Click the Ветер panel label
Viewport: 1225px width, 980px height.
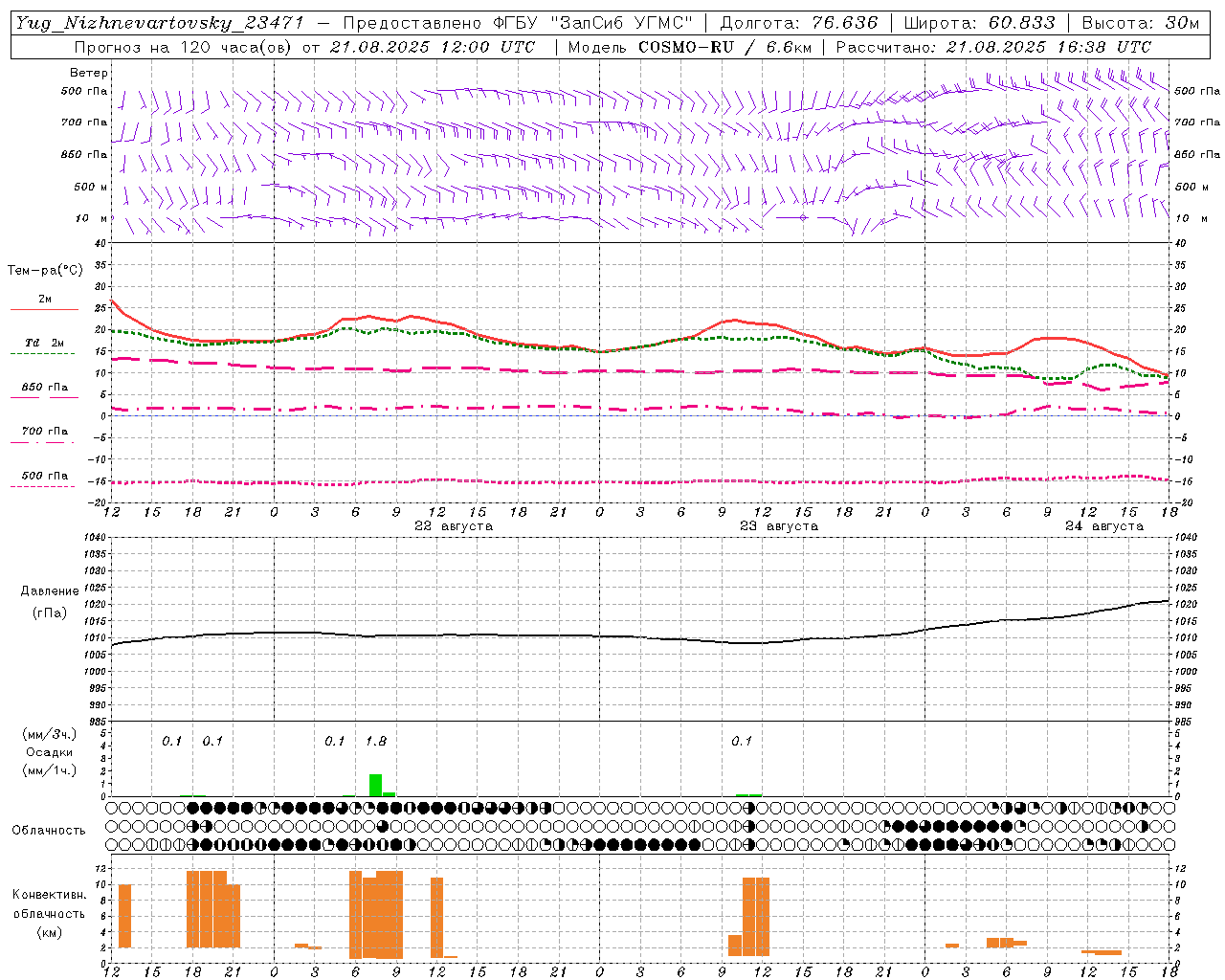(x=89, y=73)
